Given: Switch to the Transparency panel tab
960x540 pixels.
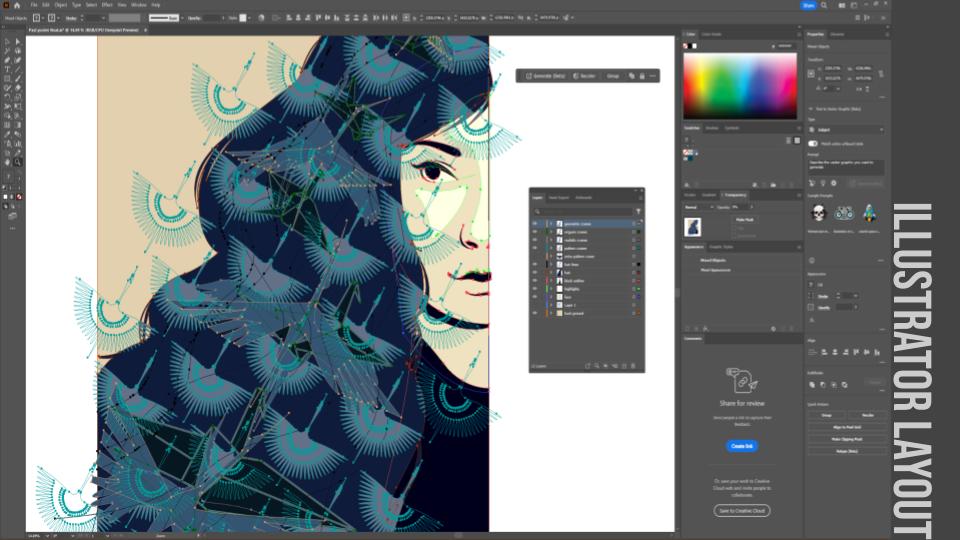Looking at the screenshot, I should [x=735, y=195].
